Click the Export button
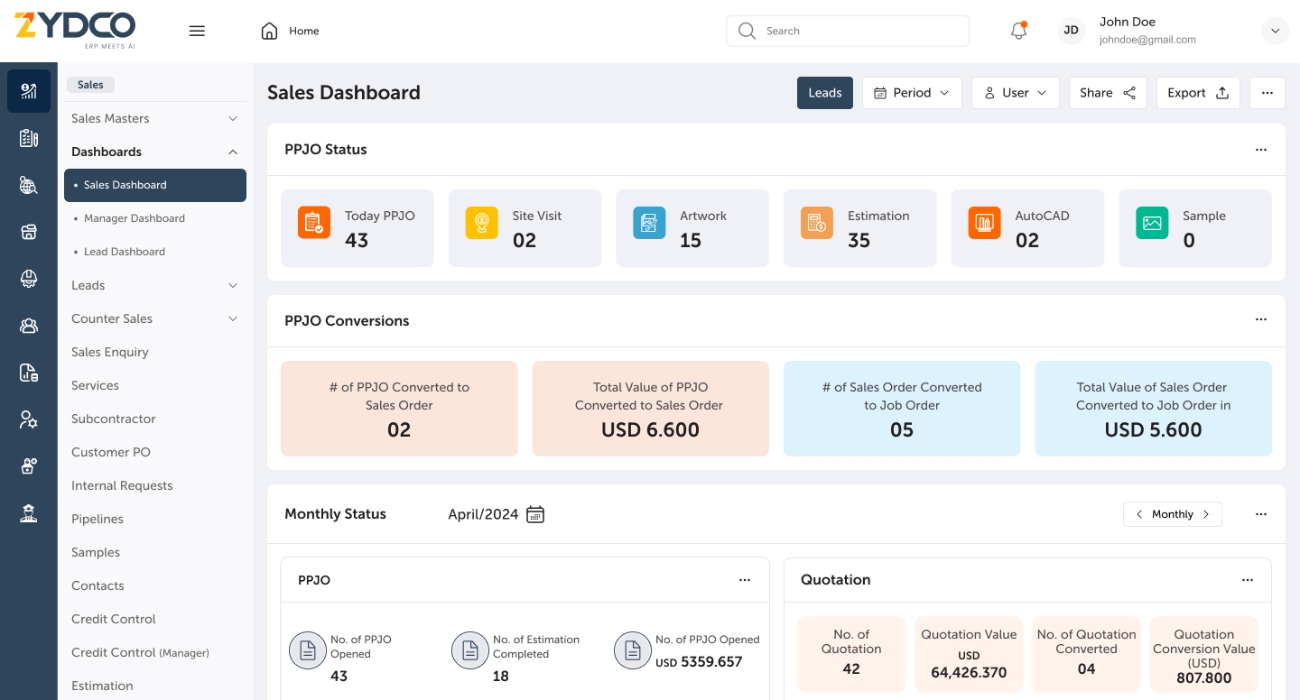The image size is (1300, 700). pyautogui.click(x=1197, y=93)
